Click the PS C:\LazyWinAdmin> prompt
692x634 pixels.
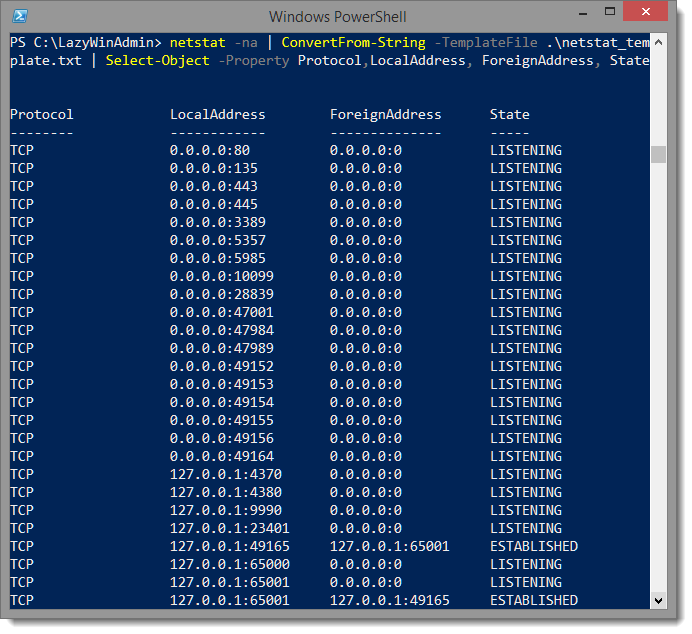[86, 43]
